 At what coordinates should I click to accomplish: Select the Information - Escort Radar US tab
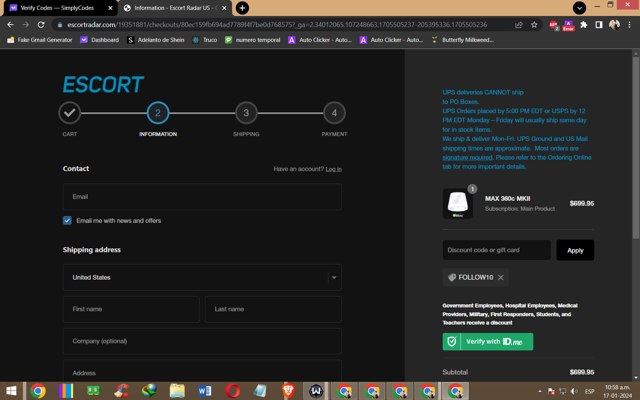pos(176,8)
